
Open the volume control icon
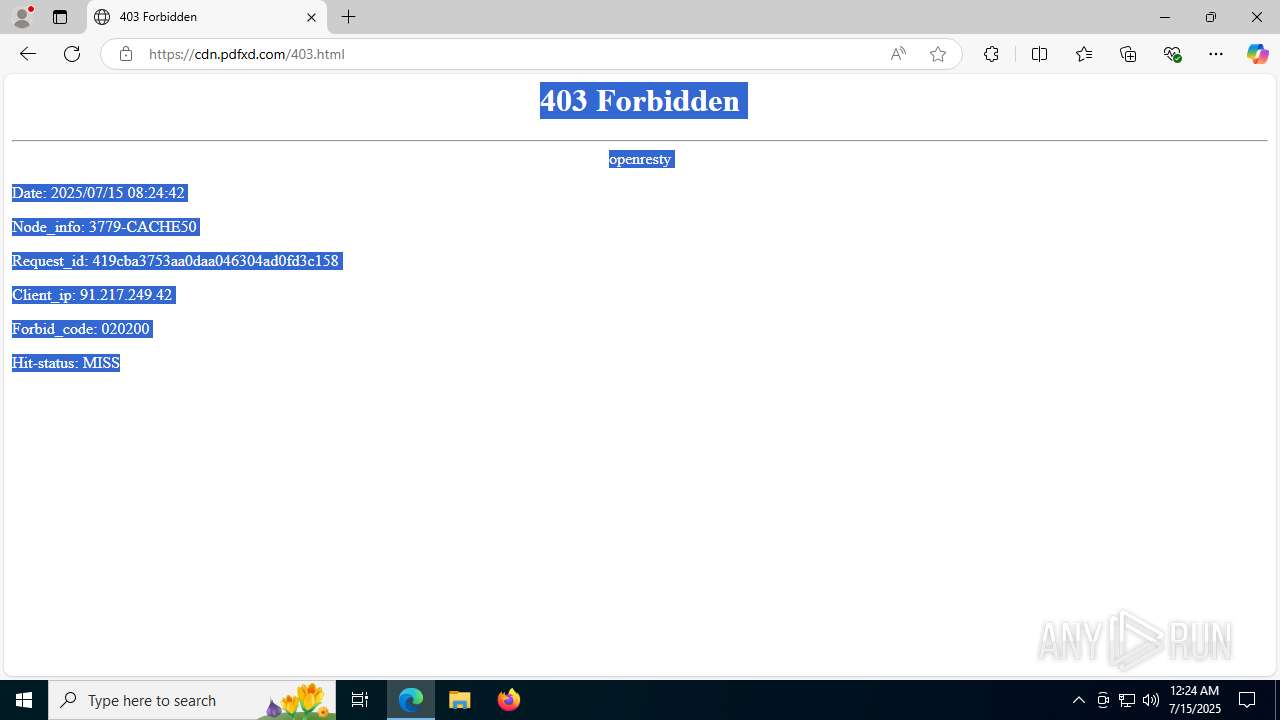pos(1151,700)
